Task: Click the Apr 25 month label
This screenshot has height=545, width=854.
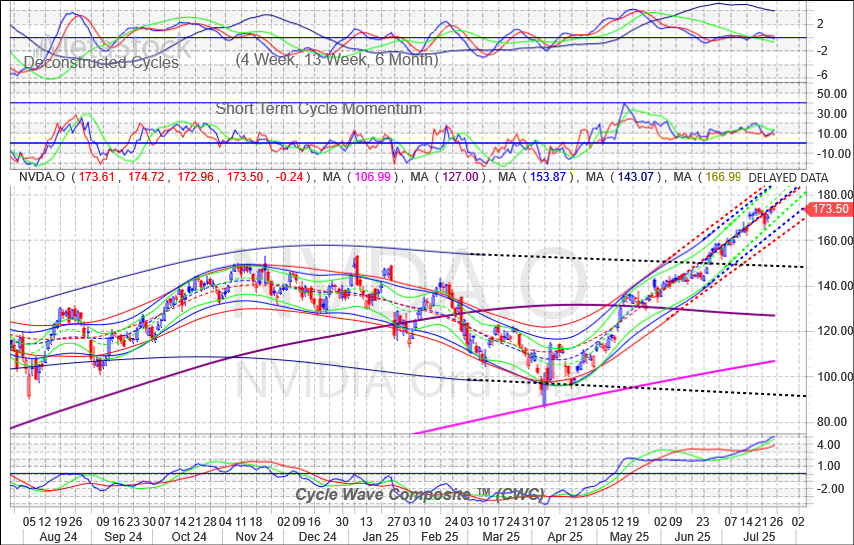Action: (565, 536)
